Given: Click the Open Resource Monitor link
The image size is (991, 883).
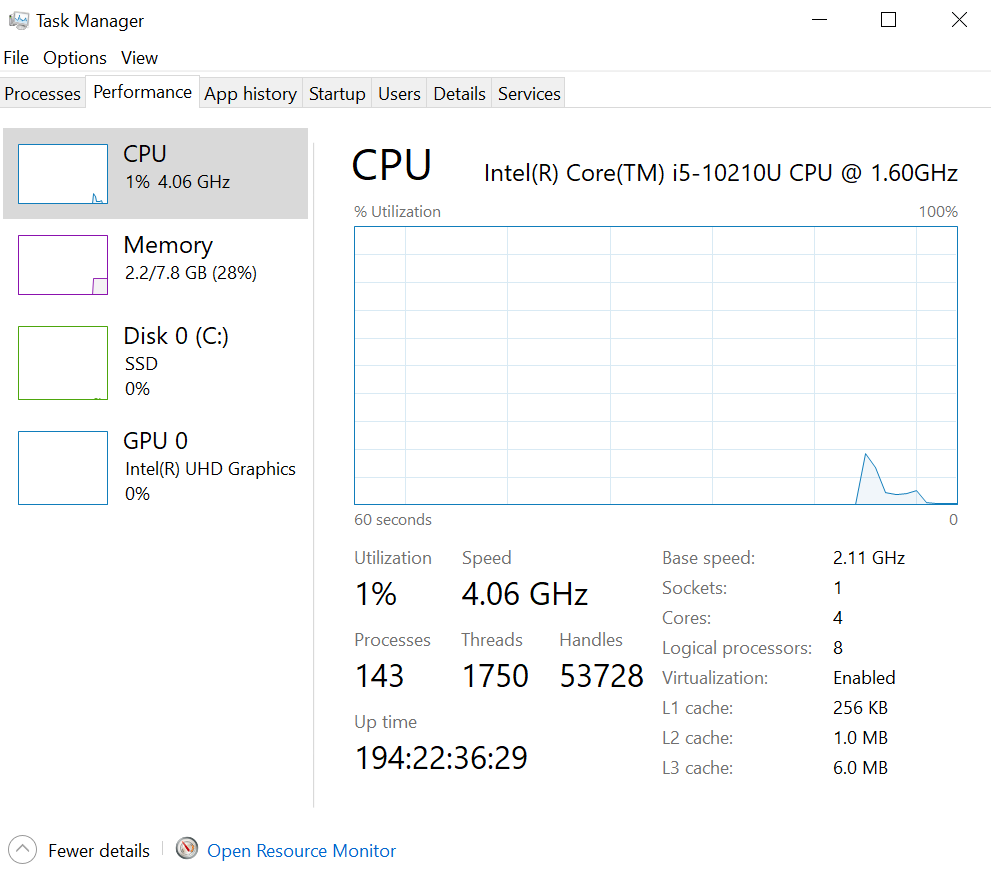Looking at the screenshot, I should tap(301, 851).
